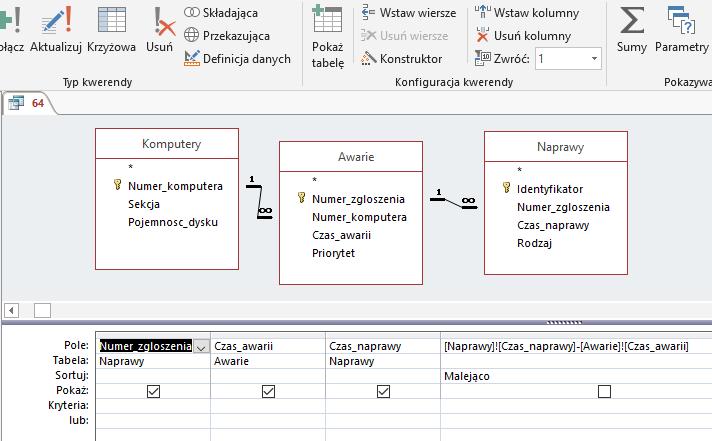Screen dimensions: 712x441
Task: Choose the Krzyżowa query type
Action: [111, 30]
